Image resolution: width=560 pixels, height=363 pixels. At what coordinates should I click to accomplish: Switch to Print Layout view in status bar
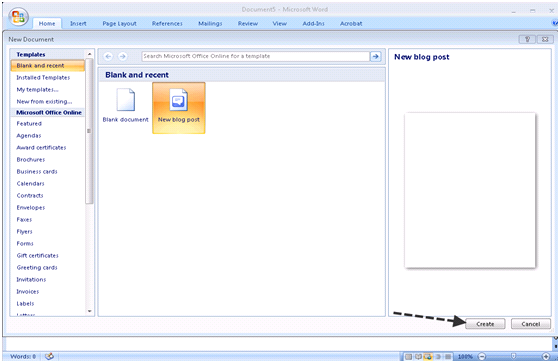409,357
